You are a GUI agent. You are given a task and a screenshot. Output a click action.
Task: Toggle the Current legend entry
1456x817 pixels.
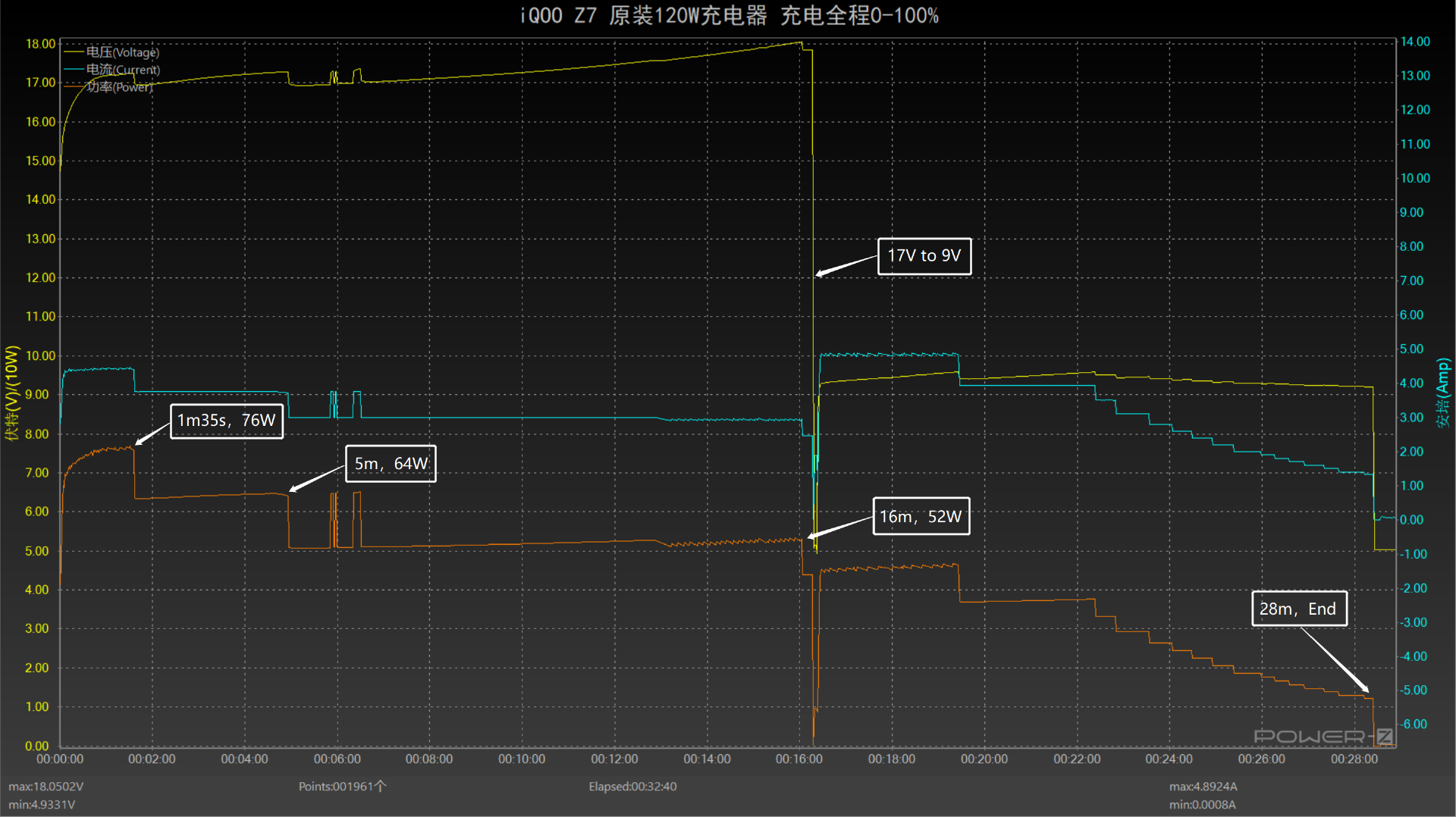pos(122,70)
